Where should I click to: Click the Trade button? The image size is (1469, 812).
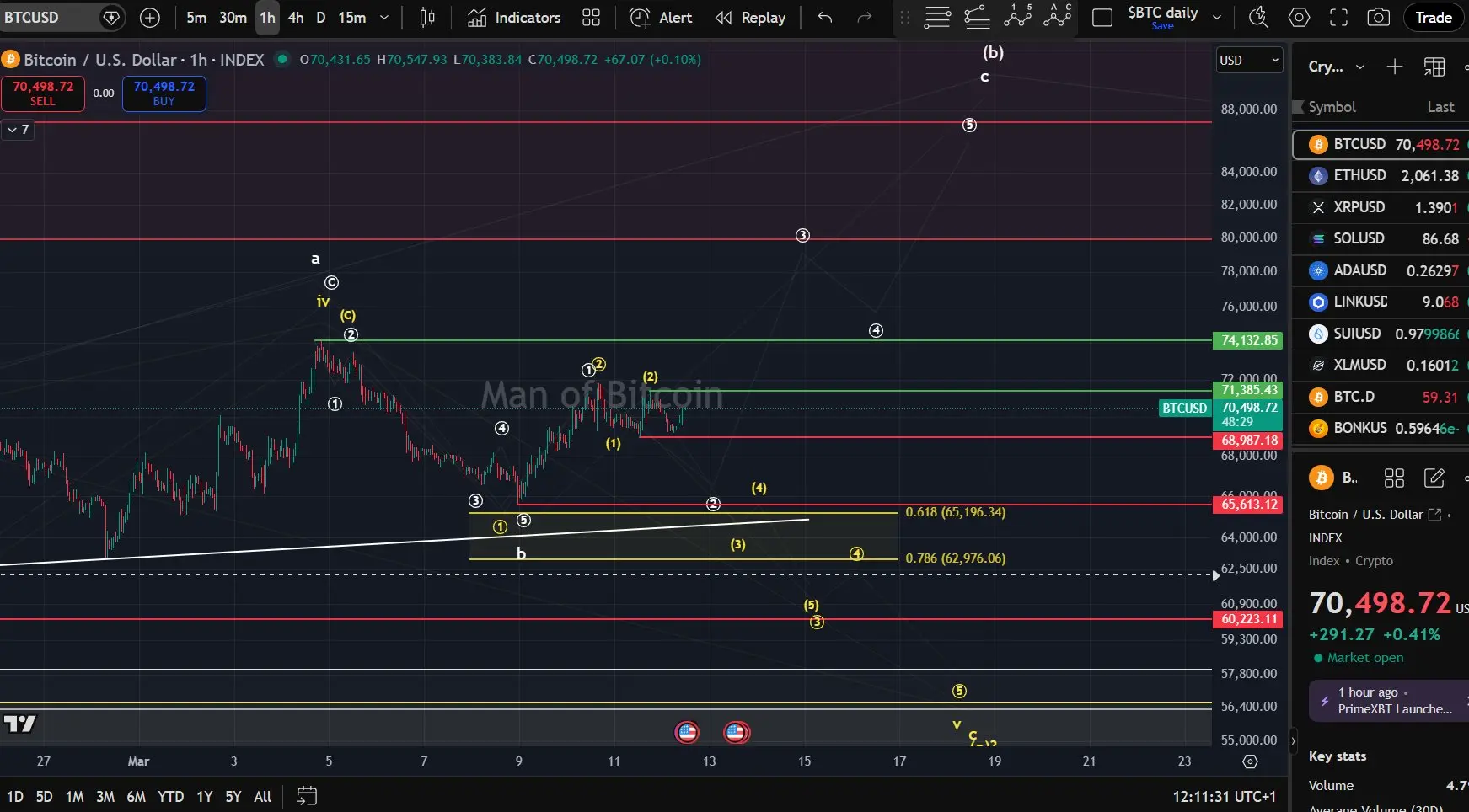(x=1434, y=17)
